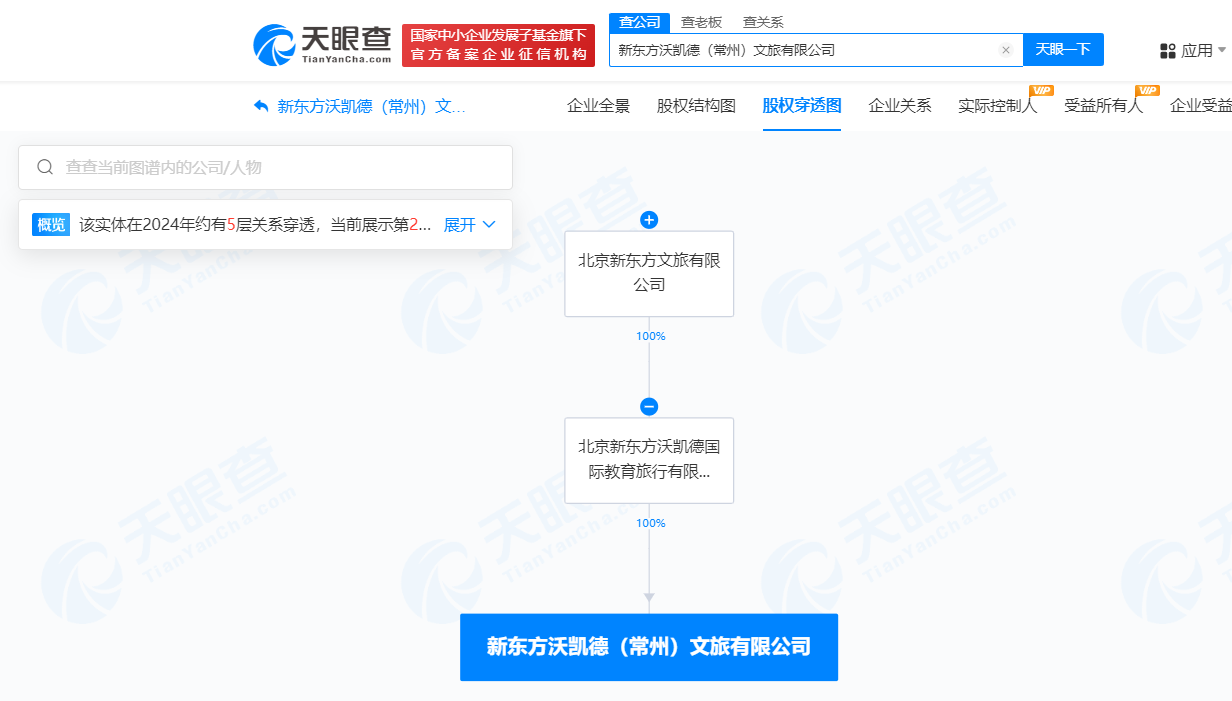The image size is (1232, 701).
Task: Open the 受益所有人 VIP tab
Action: pyautogui.click(x=1103, y=106)
